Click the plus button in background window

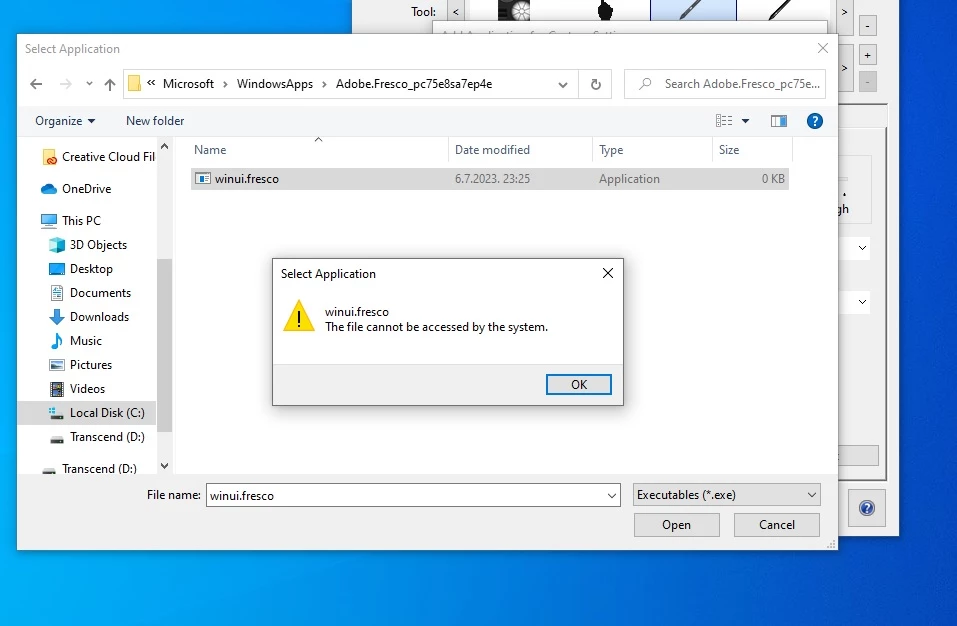(867, 55)
